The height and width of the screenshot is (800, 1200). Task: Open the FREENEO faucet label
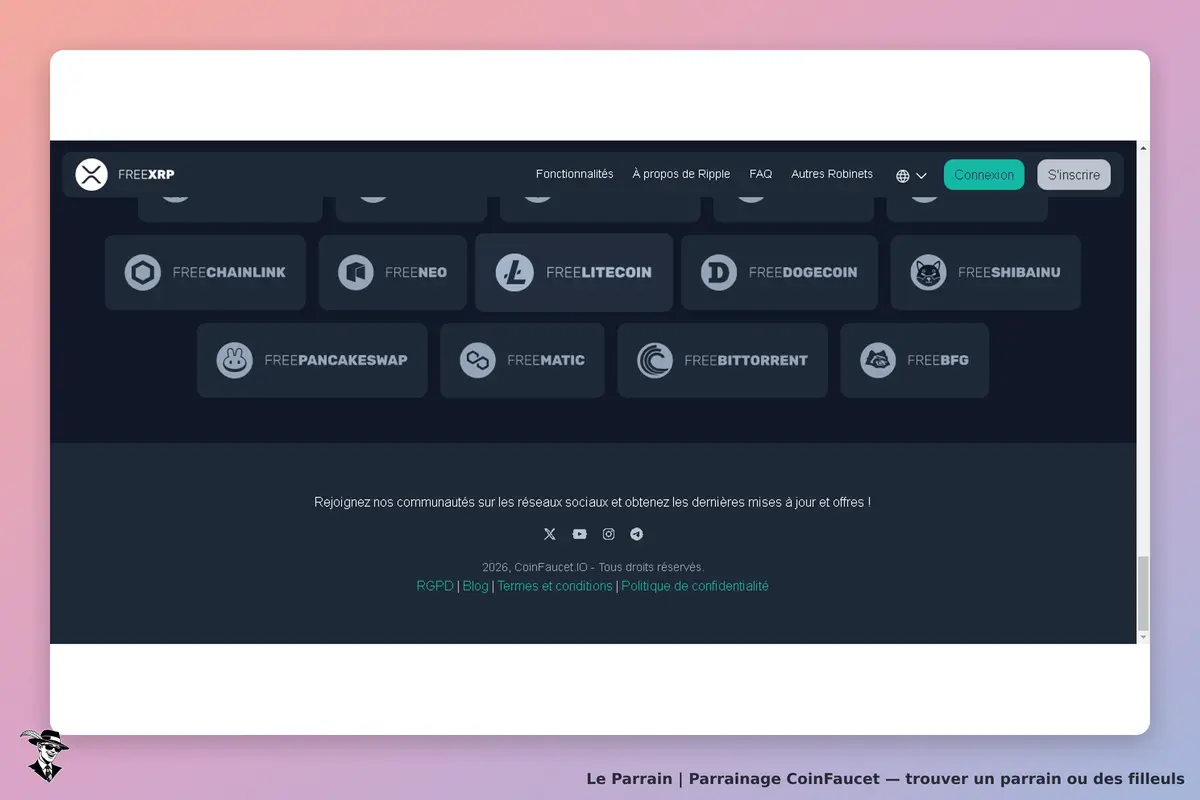tap(416, 272)
